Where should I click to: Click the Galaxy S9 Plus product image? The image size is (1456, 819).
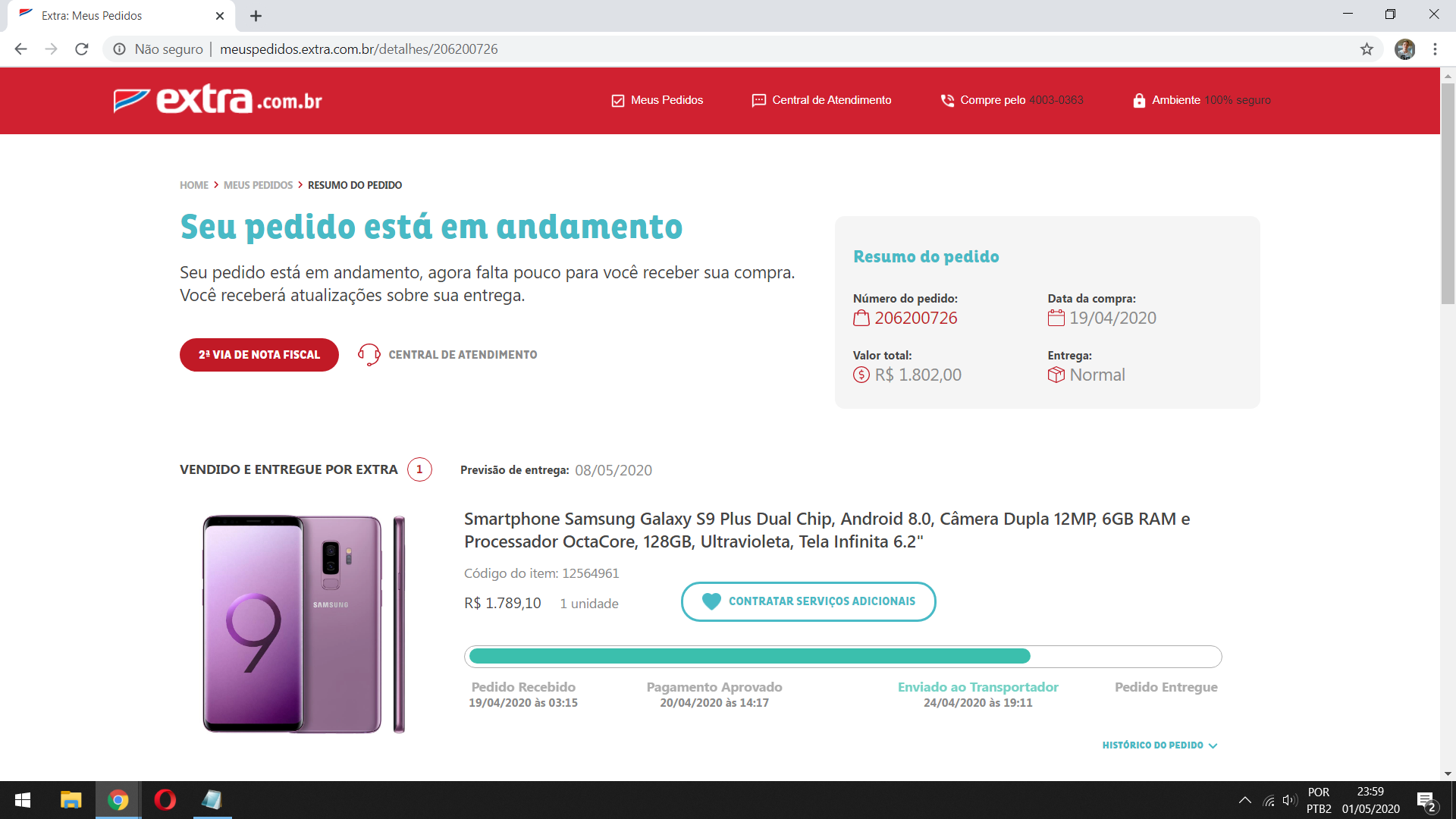[x=304, y=623]
